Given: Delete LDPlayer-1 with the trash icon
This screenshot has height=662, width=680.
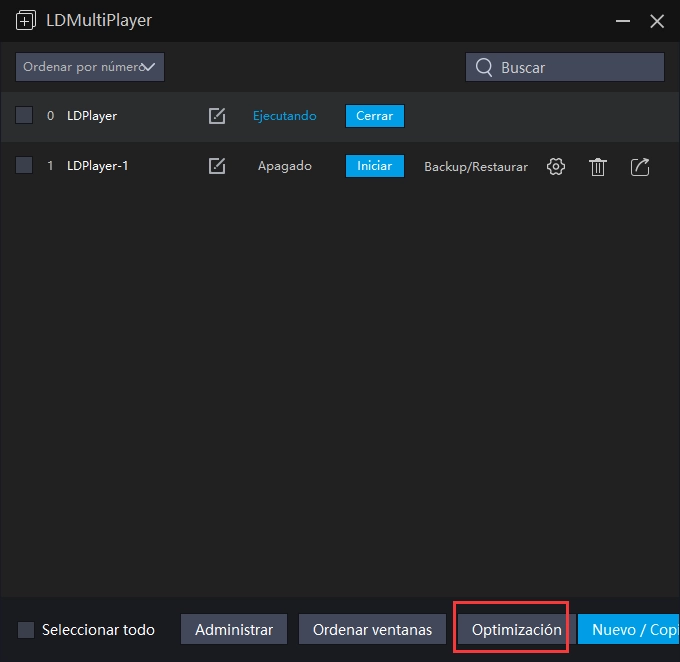Looking at the screenshot, I should click(598, 167).
